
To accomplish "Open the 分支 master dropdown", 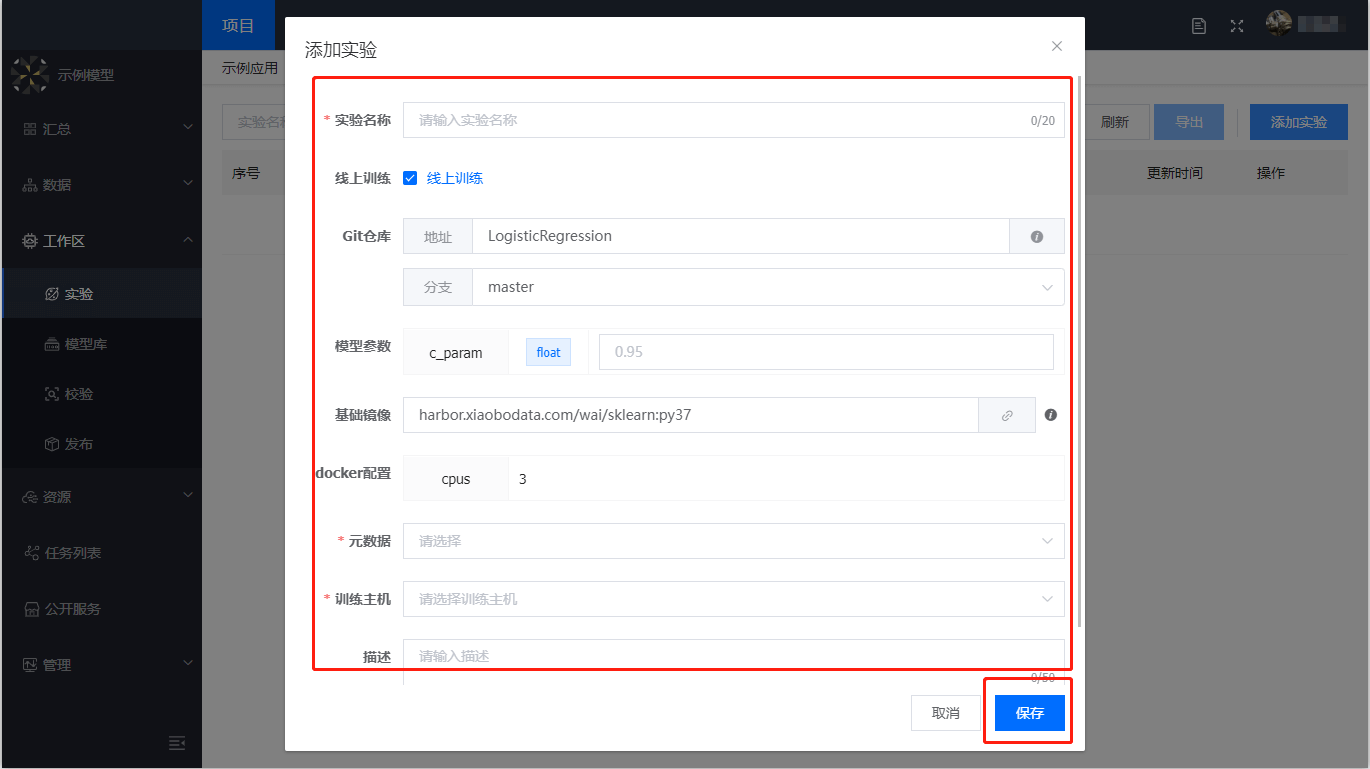I will 768,287.
